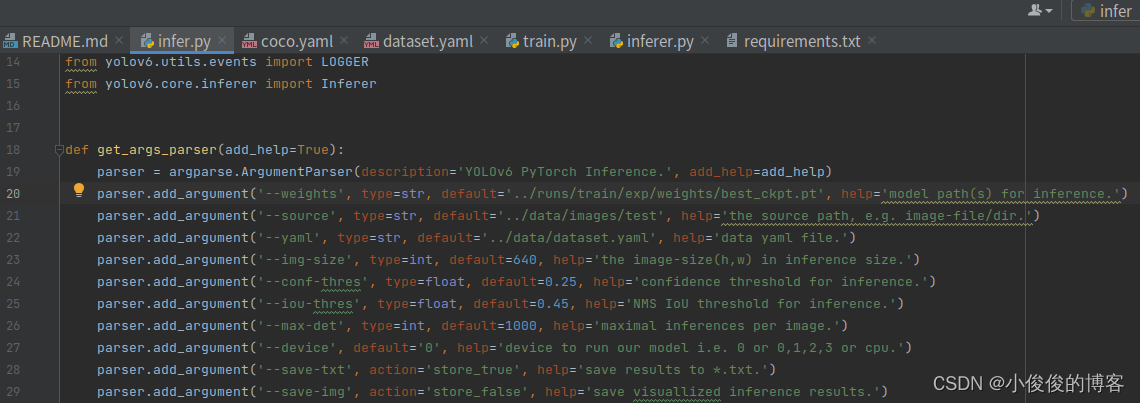This screenshot has width=1140, height=403.
Task: Open the requirements.txt tab
Action: pyautogui.click(x=802, y=41)
